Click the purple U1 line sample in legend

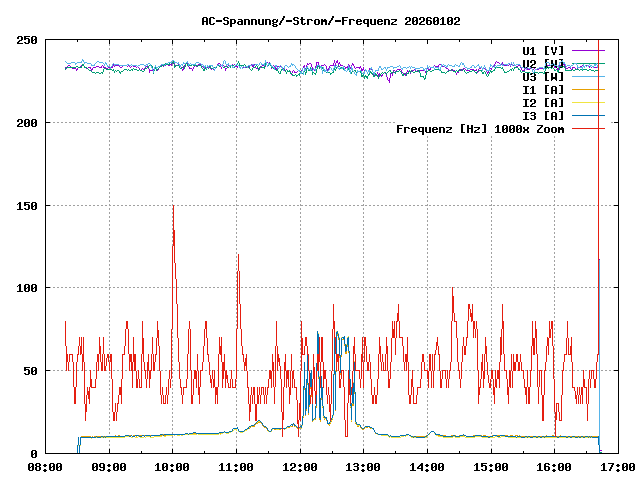point(588,50)
